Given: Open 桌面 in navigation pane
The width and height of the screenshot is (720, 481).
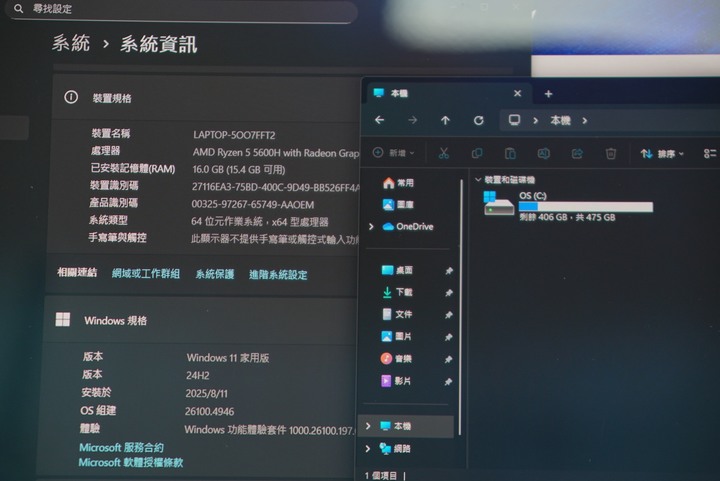Looking at the screenshot, I should click(x=397, y=270).
